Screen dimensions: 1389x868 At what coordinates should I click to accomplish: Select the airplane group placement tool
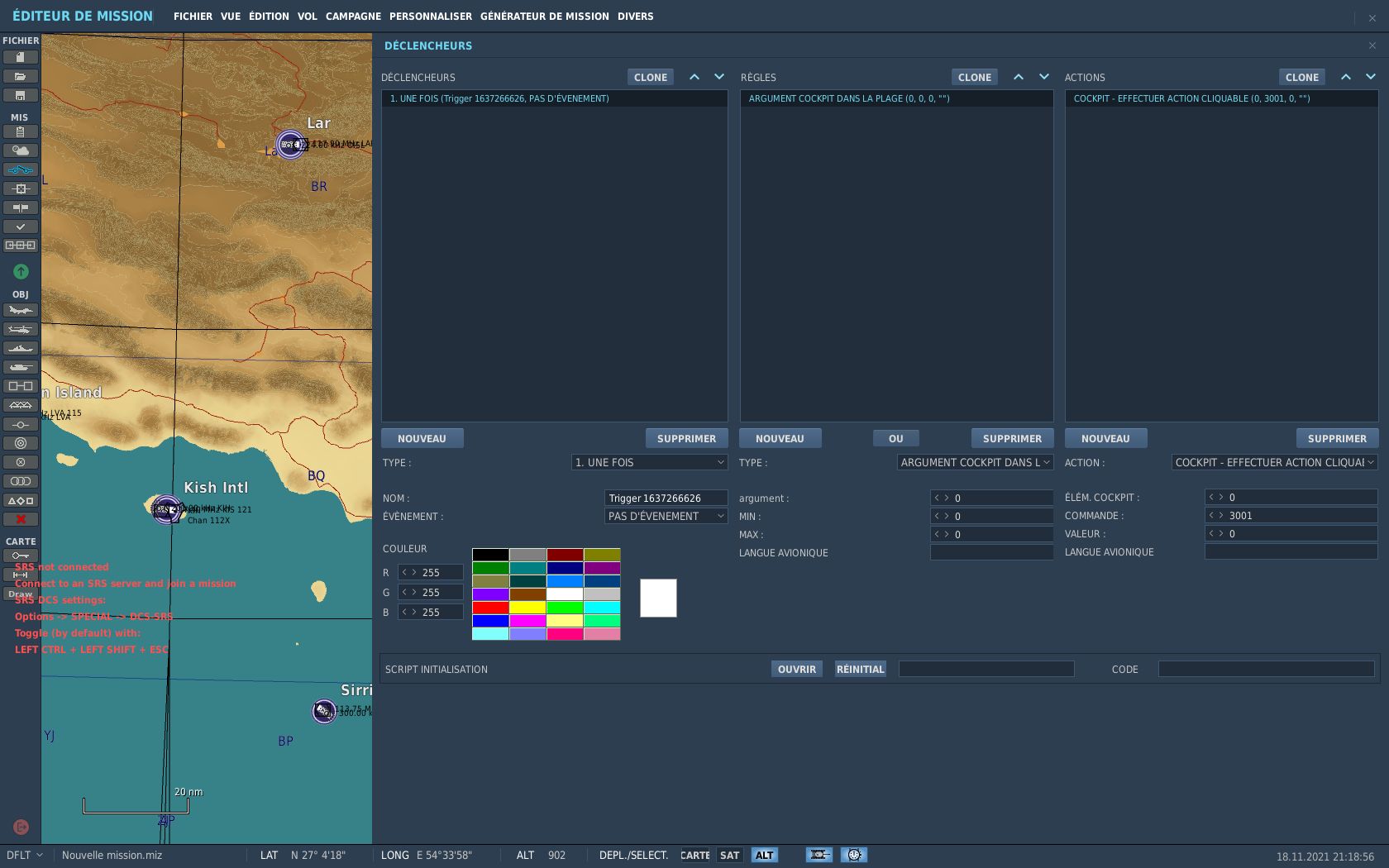[21, 310]
